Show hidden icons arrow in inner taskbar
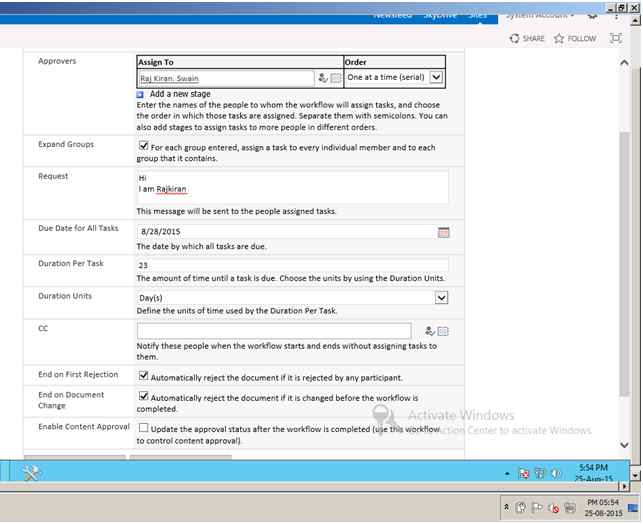 coord(507,474)
